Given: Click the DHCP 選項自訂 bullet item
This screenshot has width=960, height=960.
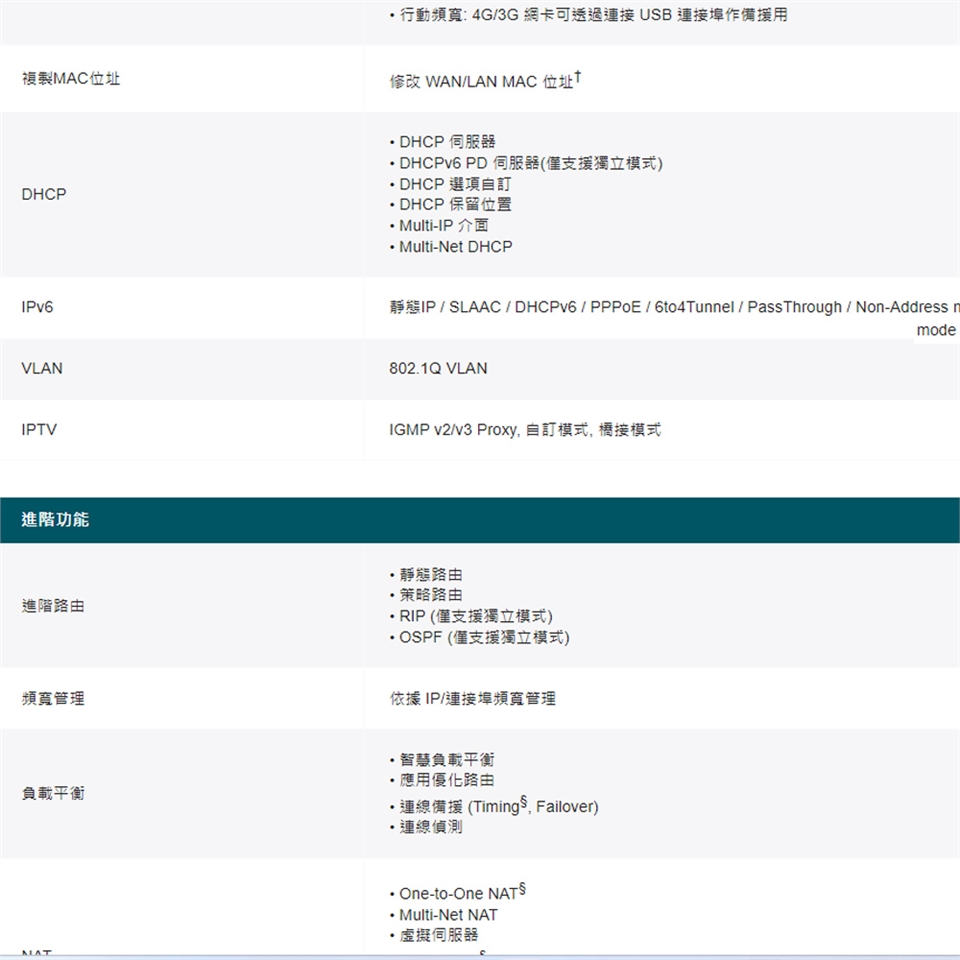Looking at the screenshot, I should pos(454,184).
